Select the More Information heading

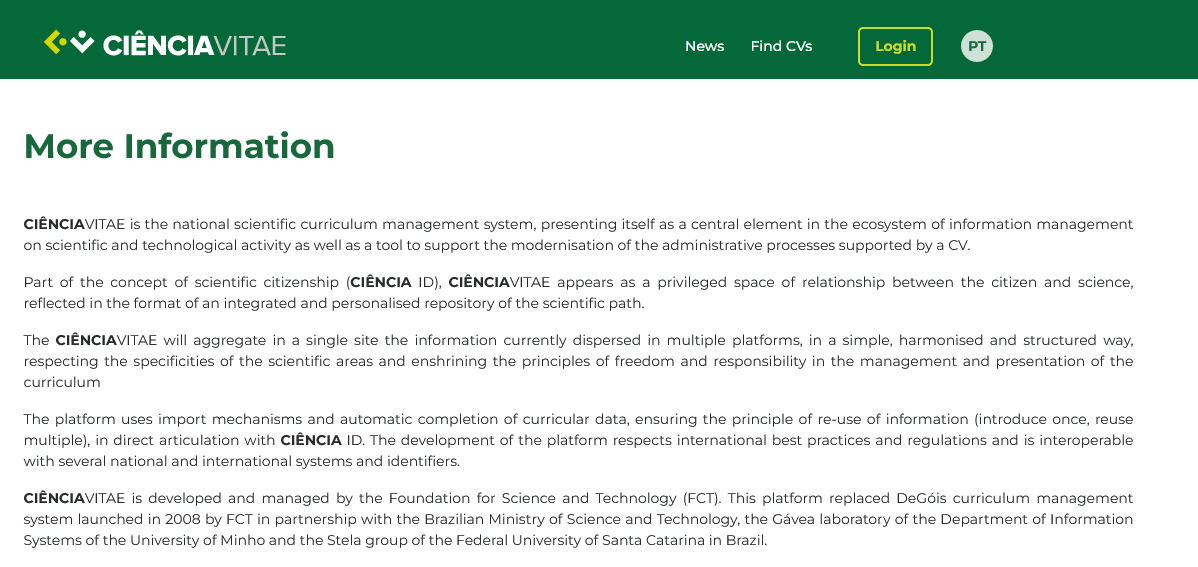pos(180,146)
